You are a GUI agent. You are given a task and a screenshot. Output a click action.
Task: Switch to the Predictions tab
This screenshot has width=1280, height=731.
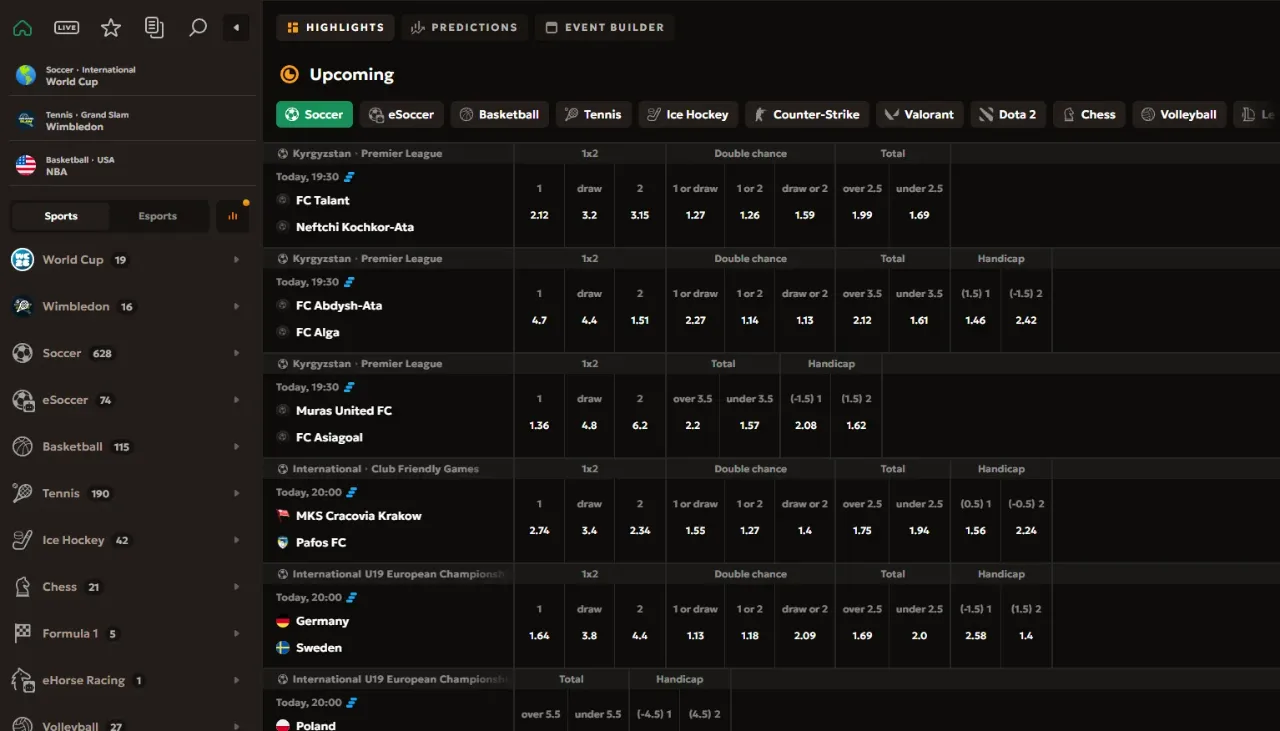click(464, 28)
